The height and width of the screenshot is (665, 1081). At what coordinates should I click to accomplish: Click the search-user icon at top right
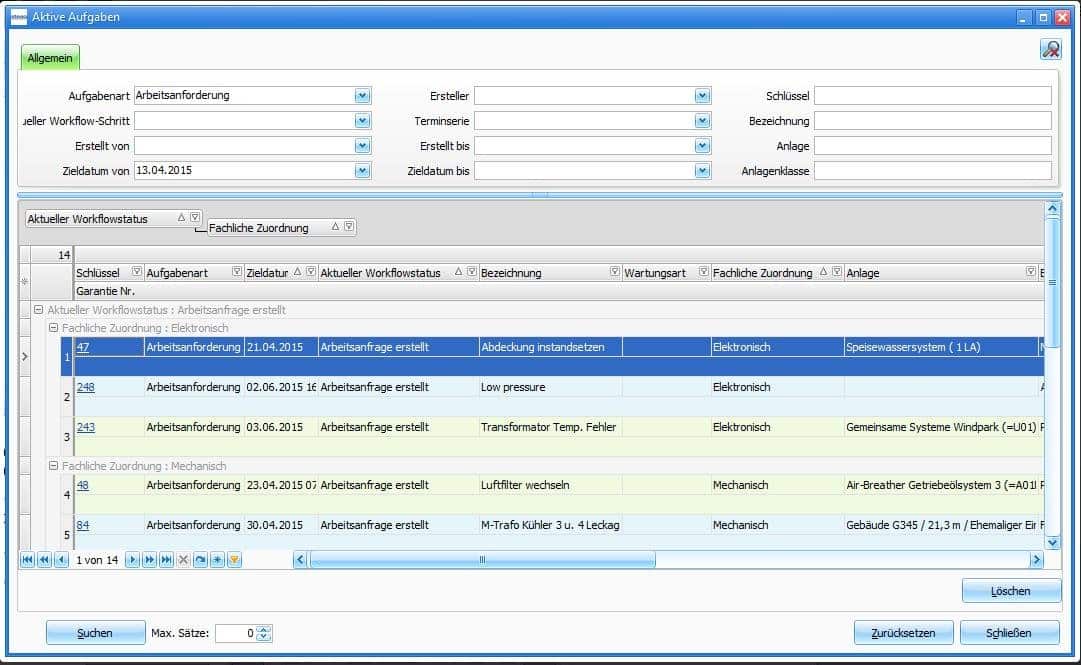coord(1051,49)
